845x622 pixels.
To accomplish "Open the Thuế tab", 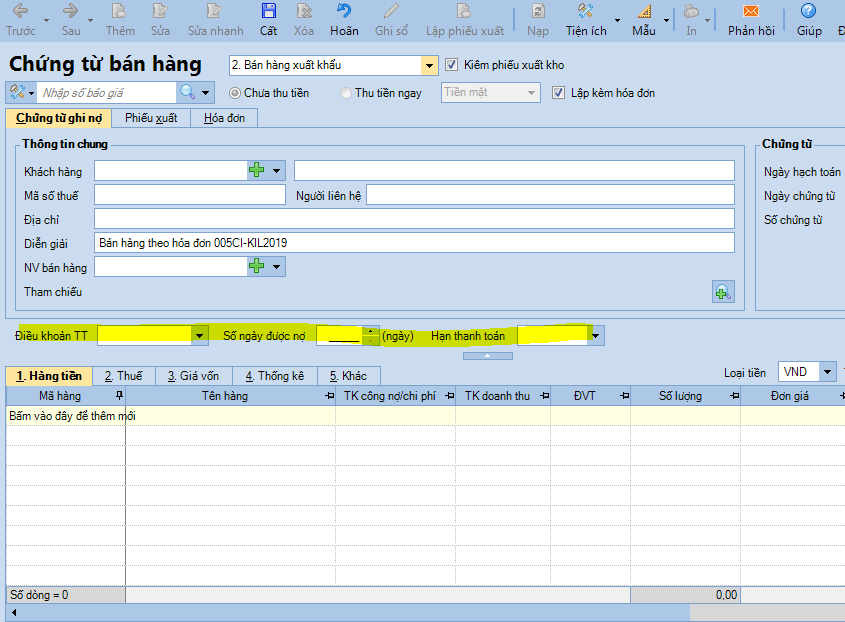I will tap(123, 376).
